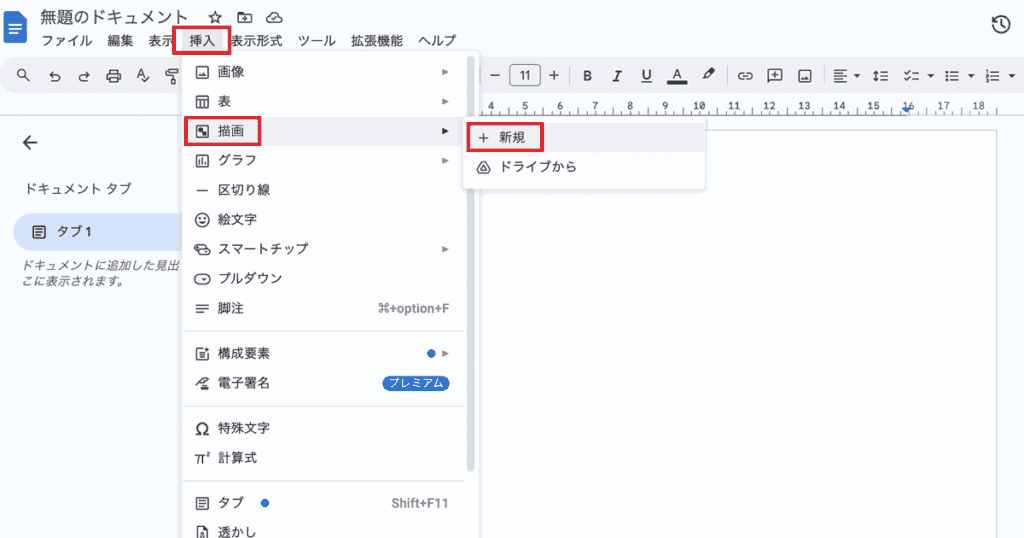
Task: Click the font size field showing 11
Action: tap(525, 75)
